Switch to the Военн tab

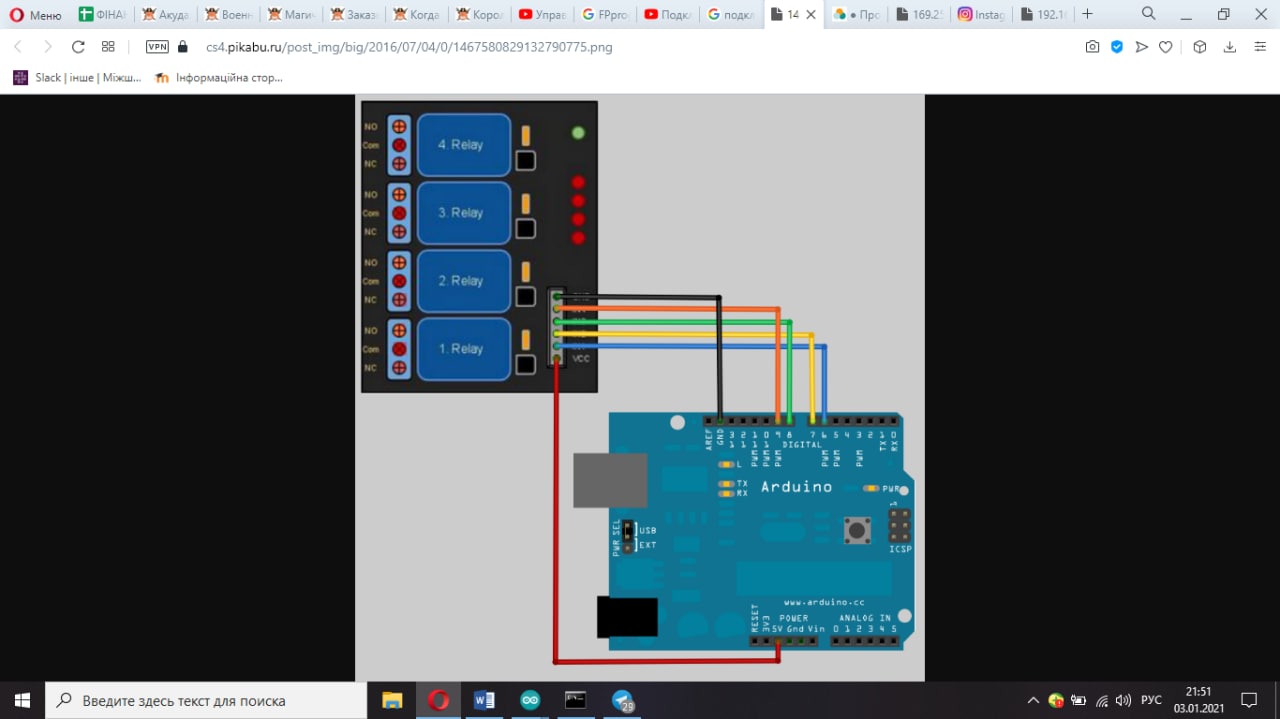(x=229, y=15)
